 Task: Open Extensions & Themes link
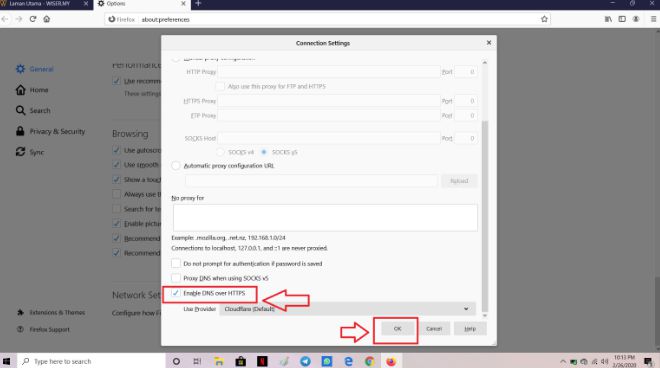(x=51, y=312)
